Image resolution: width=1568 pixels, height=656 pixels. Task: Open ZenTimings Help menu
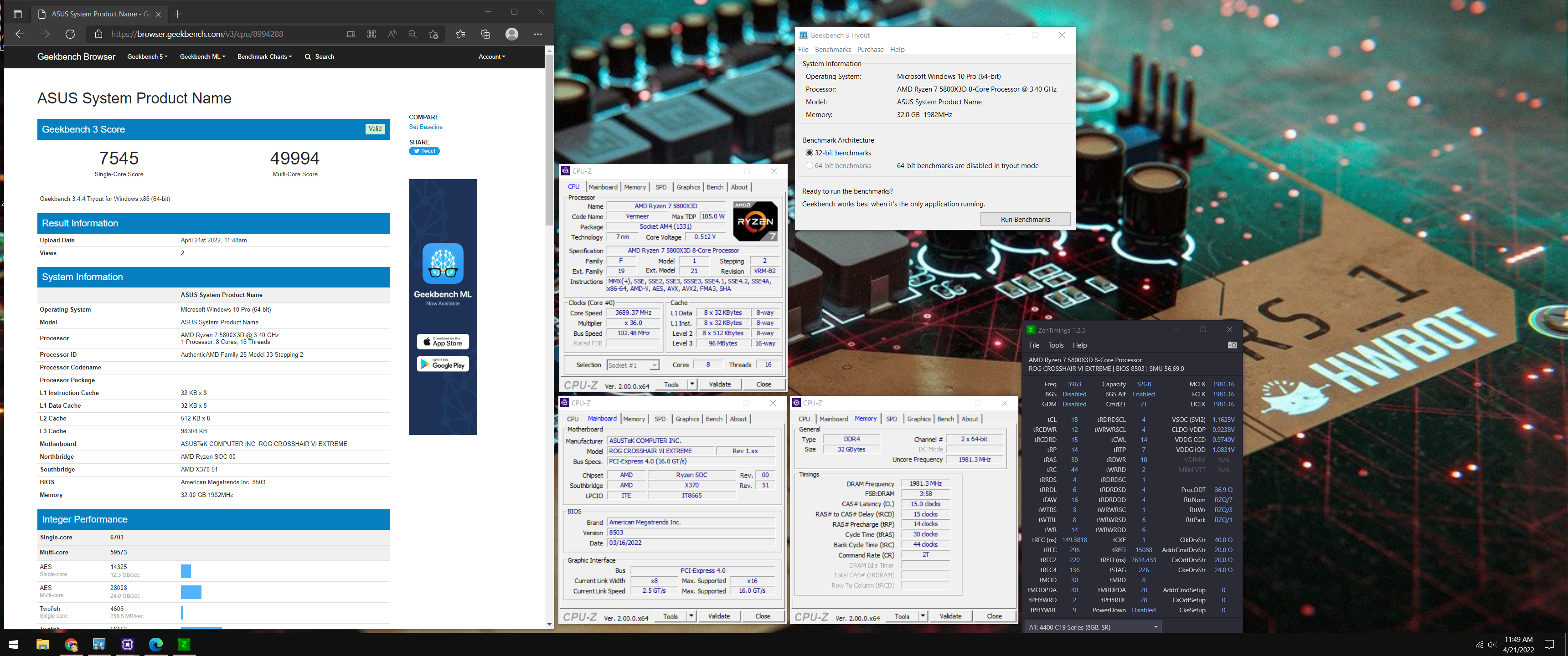(1079, 345)
